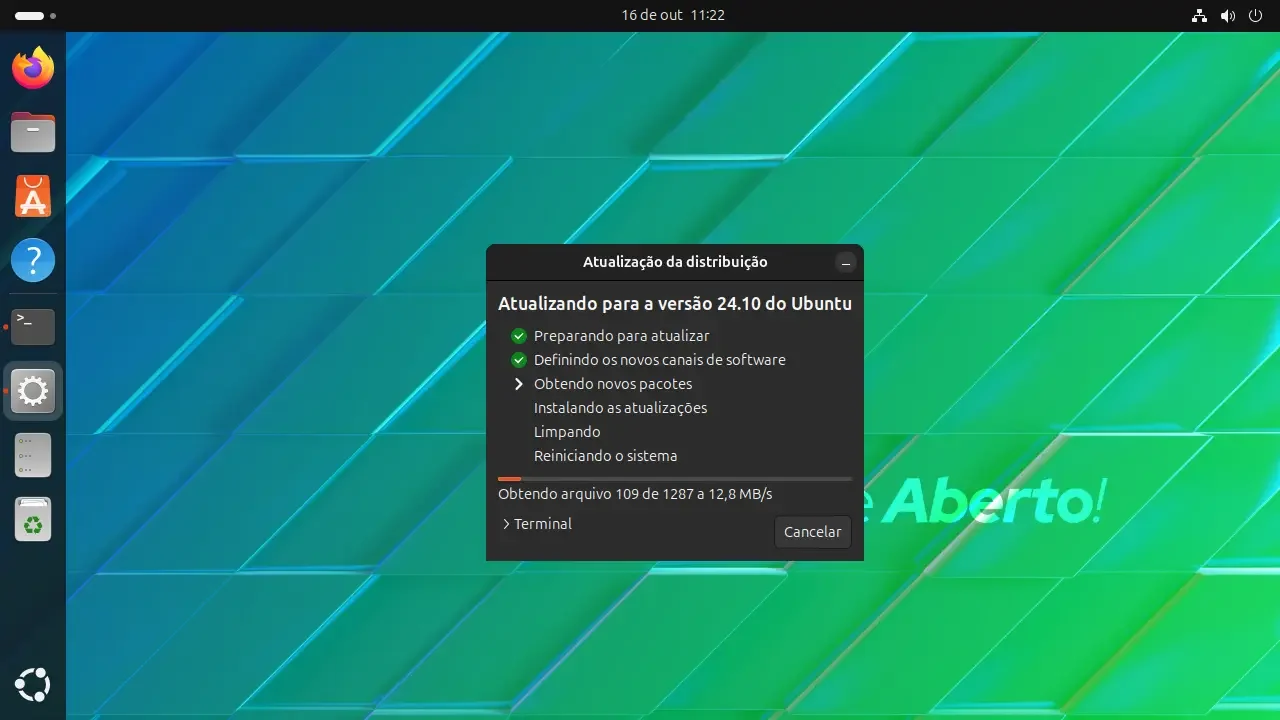Minimize the Atualização da distribuição dialog
1280x720 pixels.
846,263
